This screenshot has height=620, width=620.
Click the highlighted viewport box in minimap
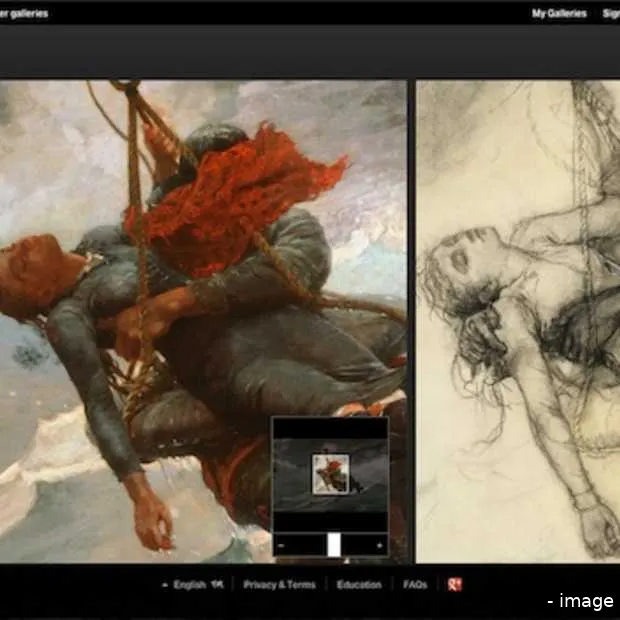(x=331, y=474)
